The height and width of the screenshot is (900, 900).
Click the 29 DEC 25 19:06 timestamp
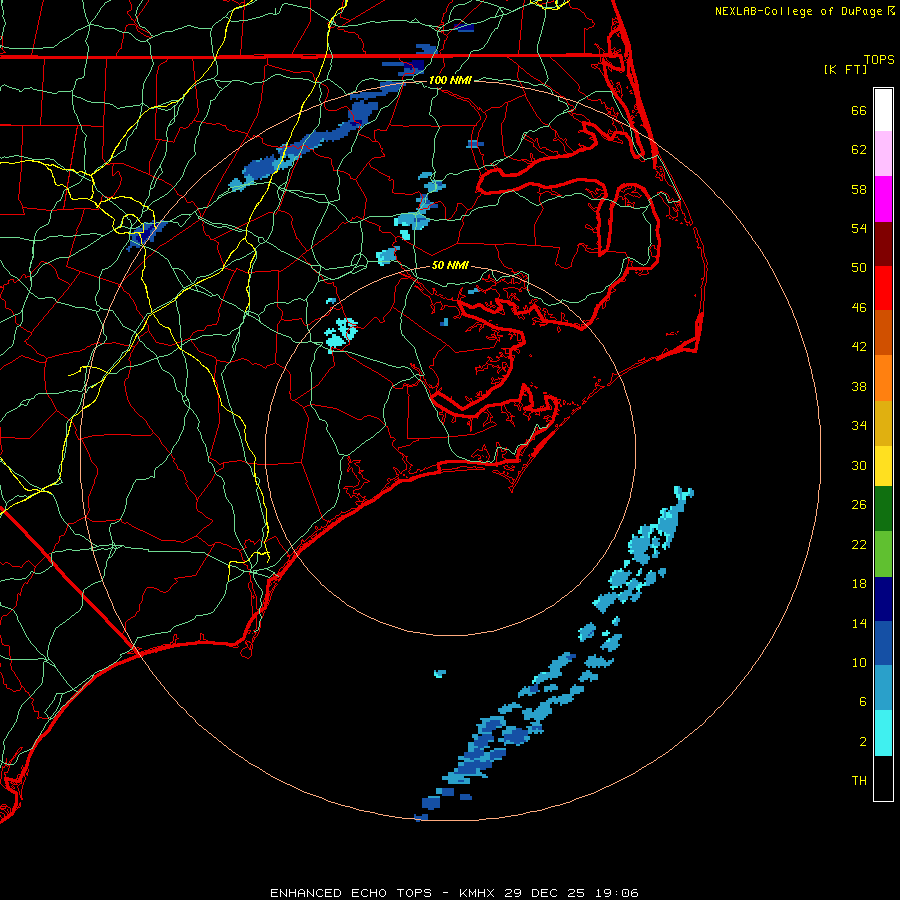pyautogui.click(x=571, y=893)
